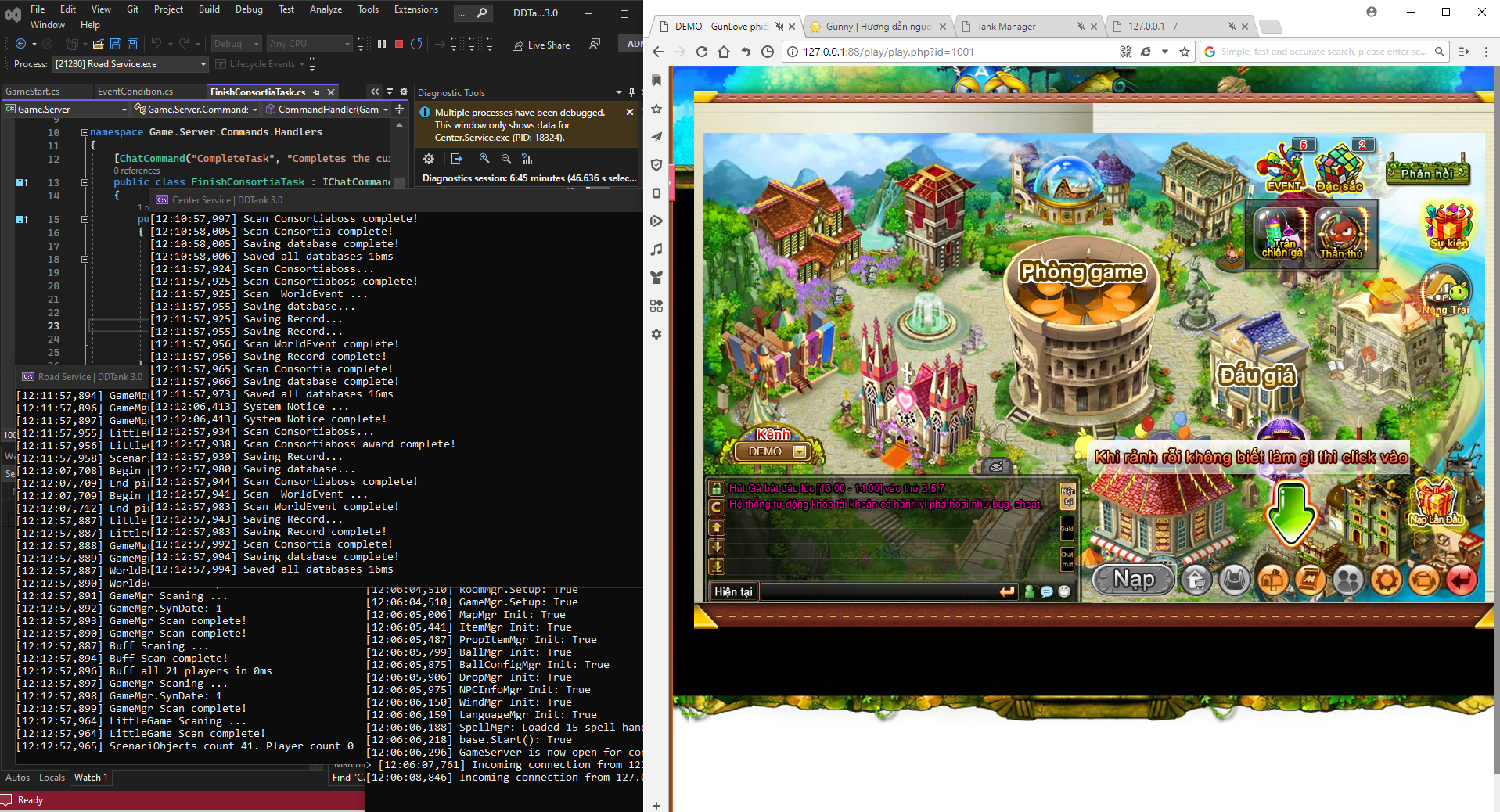Collapse the namespace block at line 10
Image resolution: width=1500 pixels, height=812 pixels.
pyautogui.click(x=85, y=133)
